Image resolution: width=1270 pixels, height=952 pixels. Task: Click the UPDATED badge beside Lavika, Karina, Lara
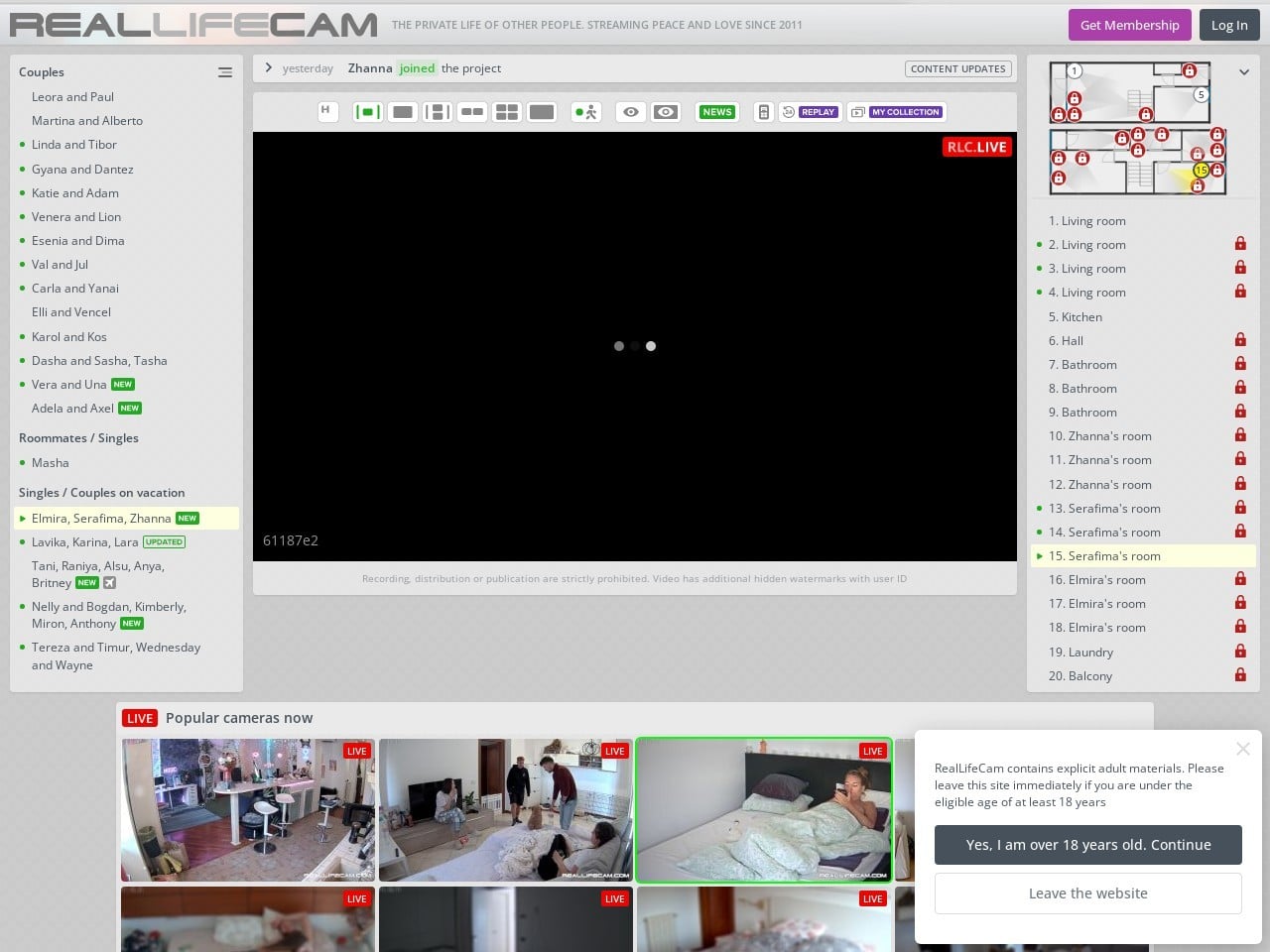point(164,542)
